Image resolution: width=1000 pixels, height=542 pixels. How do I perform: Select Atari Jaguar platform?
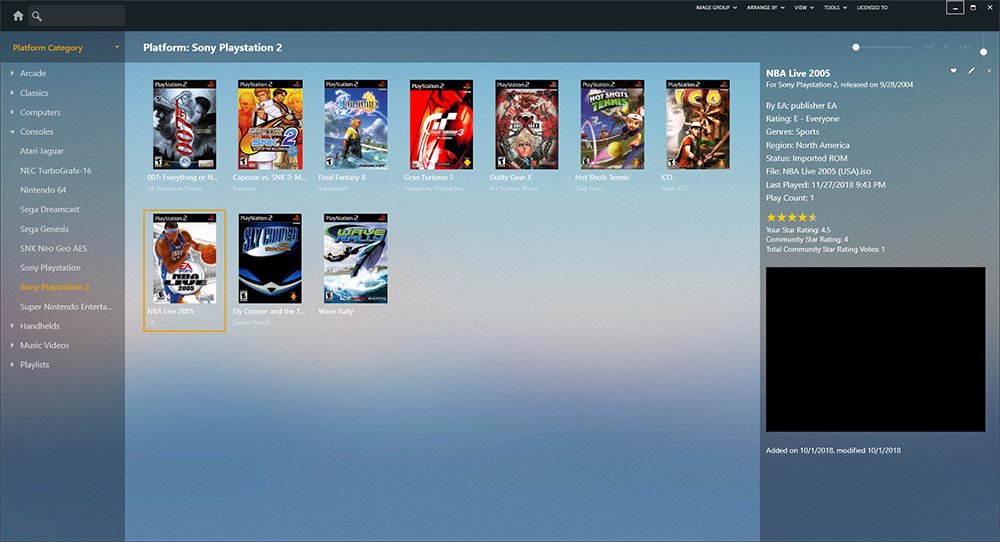pyautogui.click(x=41, y=151)
